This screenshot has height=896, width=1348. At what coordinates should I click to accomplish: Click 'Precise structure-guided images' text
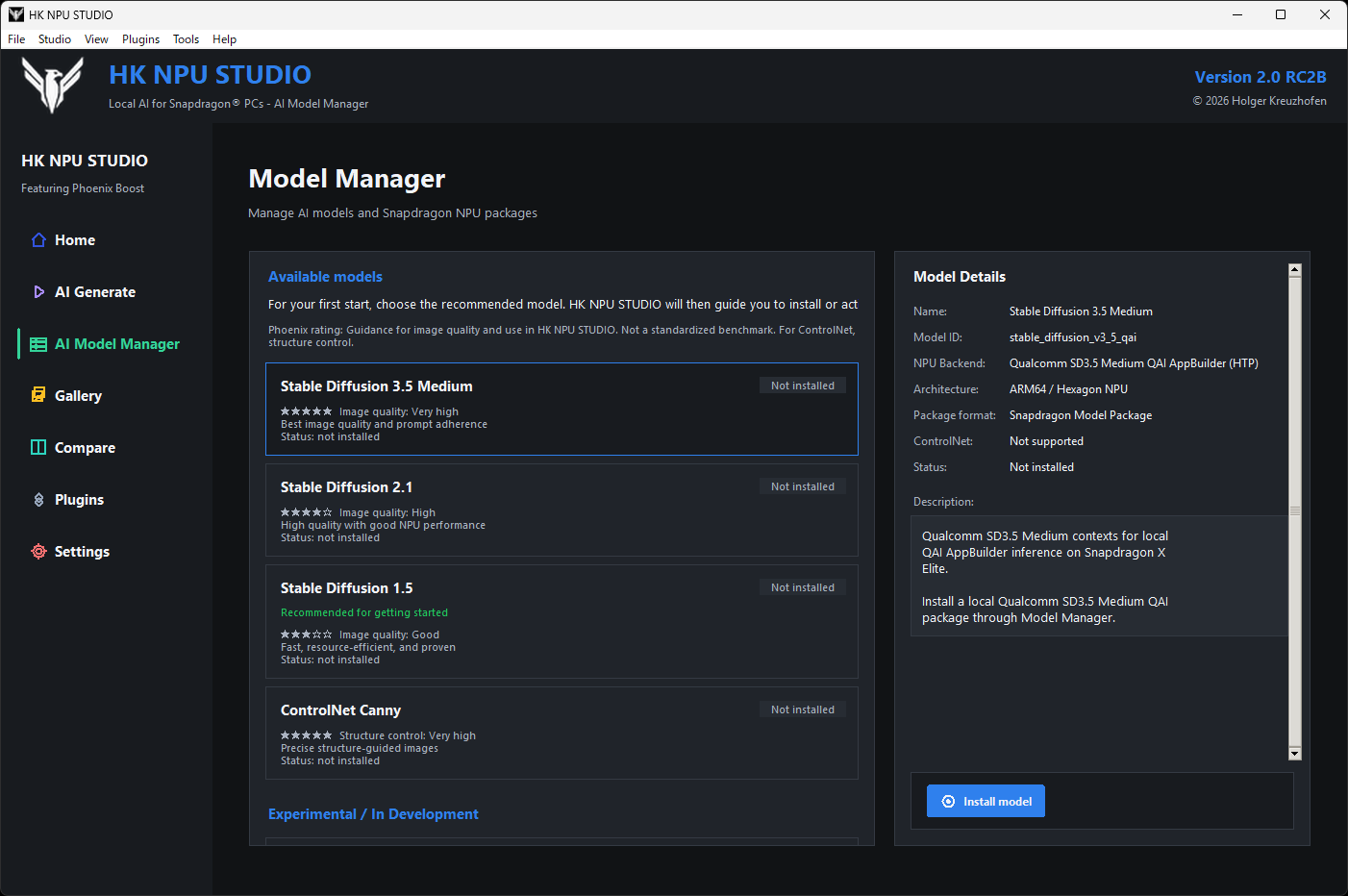click(x=360, y=748)
